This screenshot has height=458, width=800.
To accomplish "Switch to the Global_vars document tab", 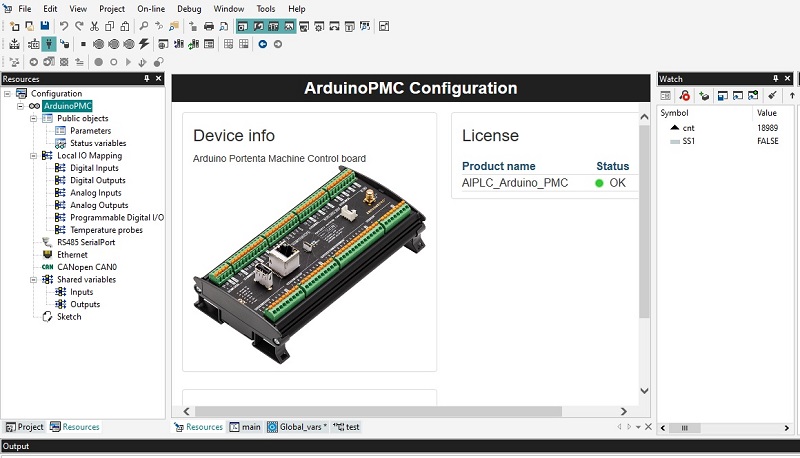I will pos(297,427).
